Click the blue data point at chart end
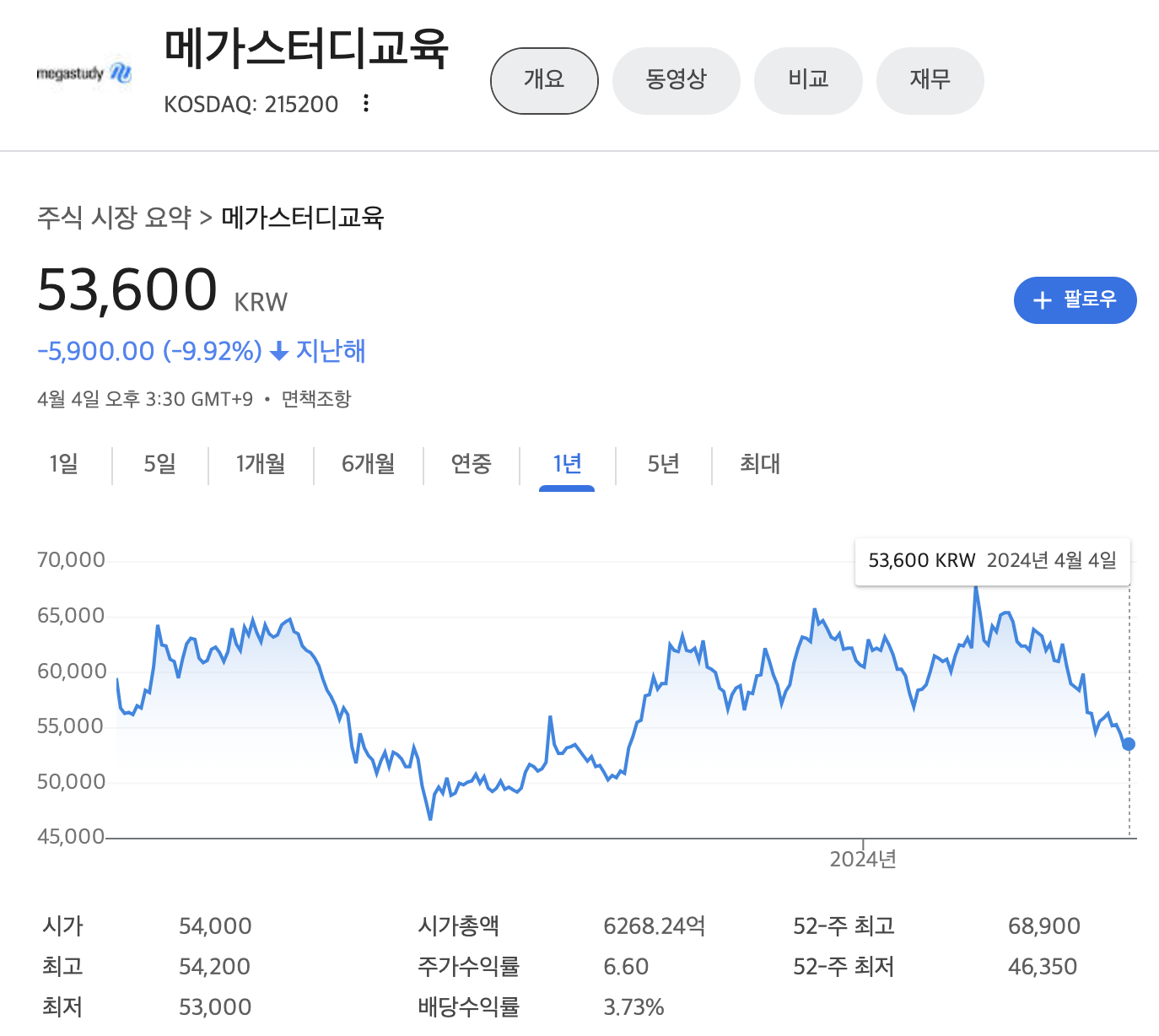Screen dimensions: 1159x1036 tap(1129, 744)
